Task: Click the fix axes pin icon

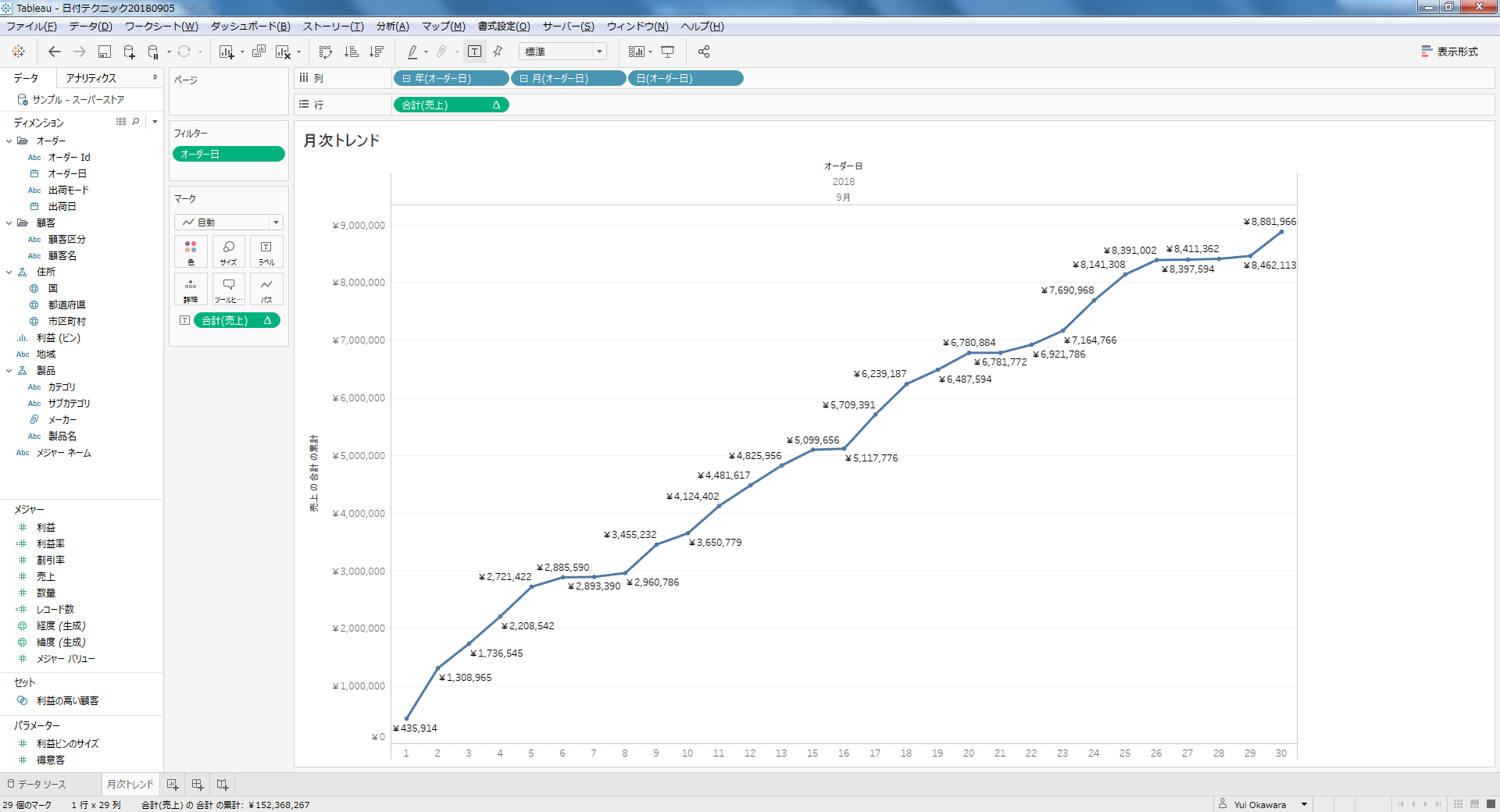Action: (x=498, y=52)
